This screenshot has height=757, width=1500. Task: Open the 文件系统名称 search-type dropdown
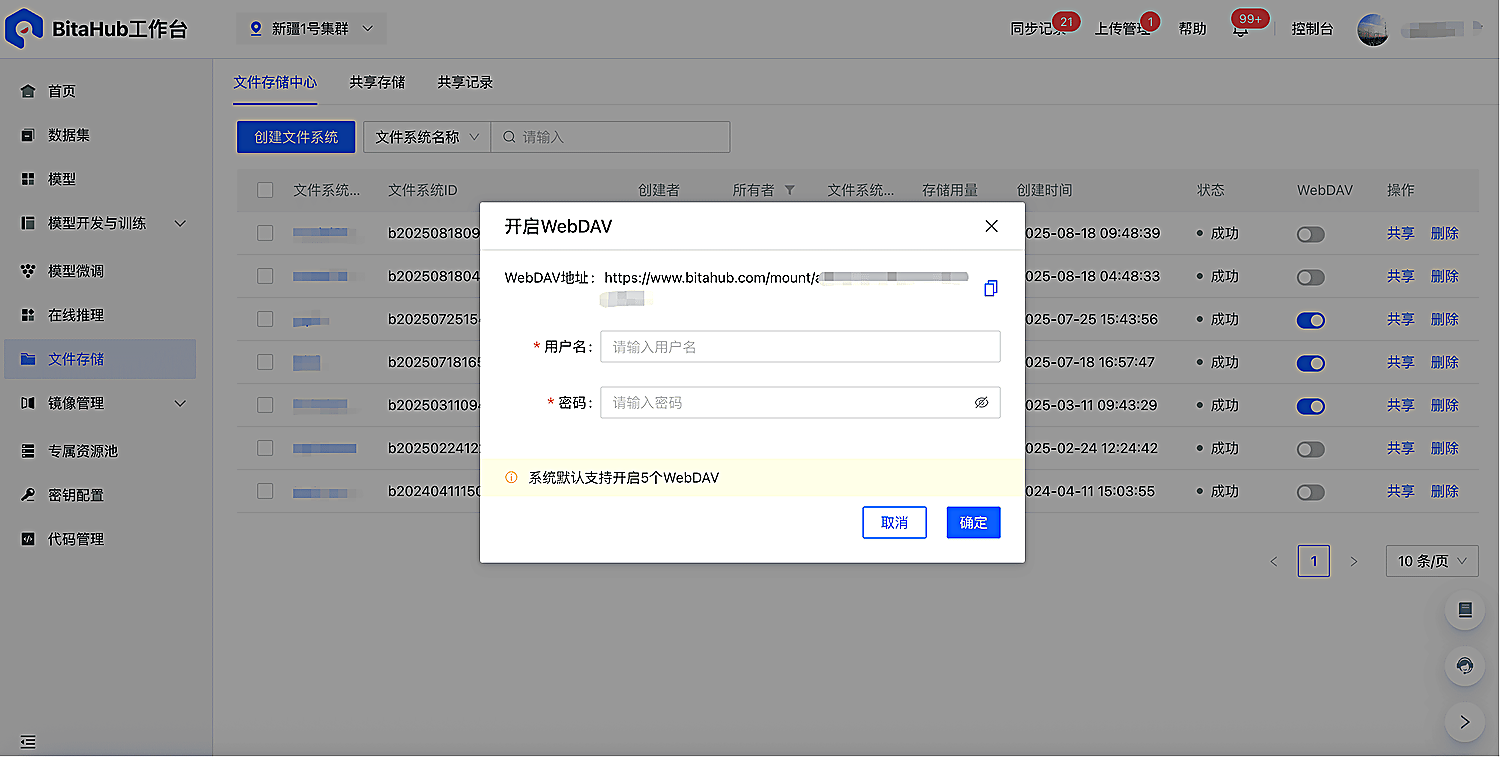[x=427, y=137]
